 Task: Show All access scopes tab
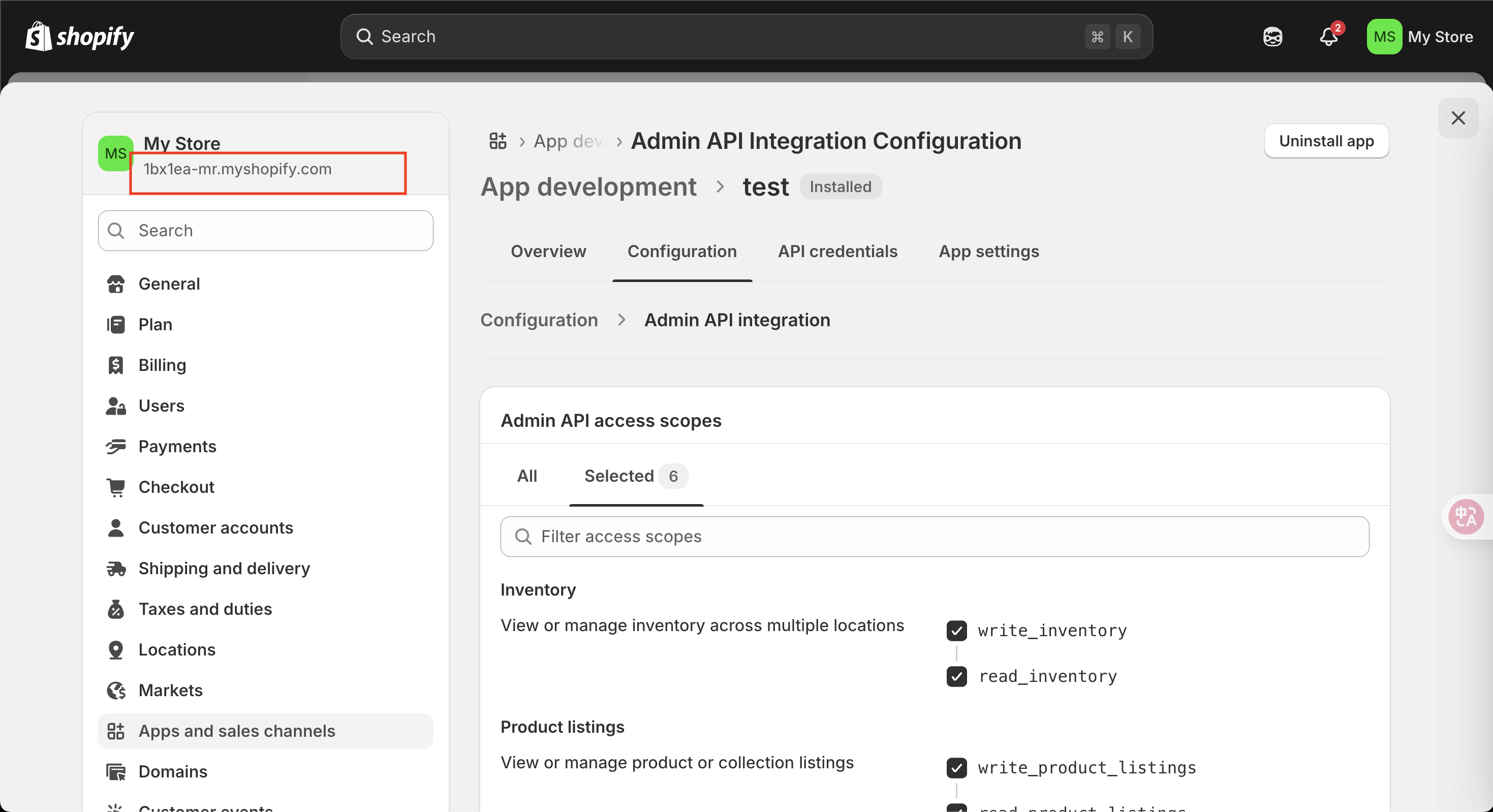tap(527, 476)
